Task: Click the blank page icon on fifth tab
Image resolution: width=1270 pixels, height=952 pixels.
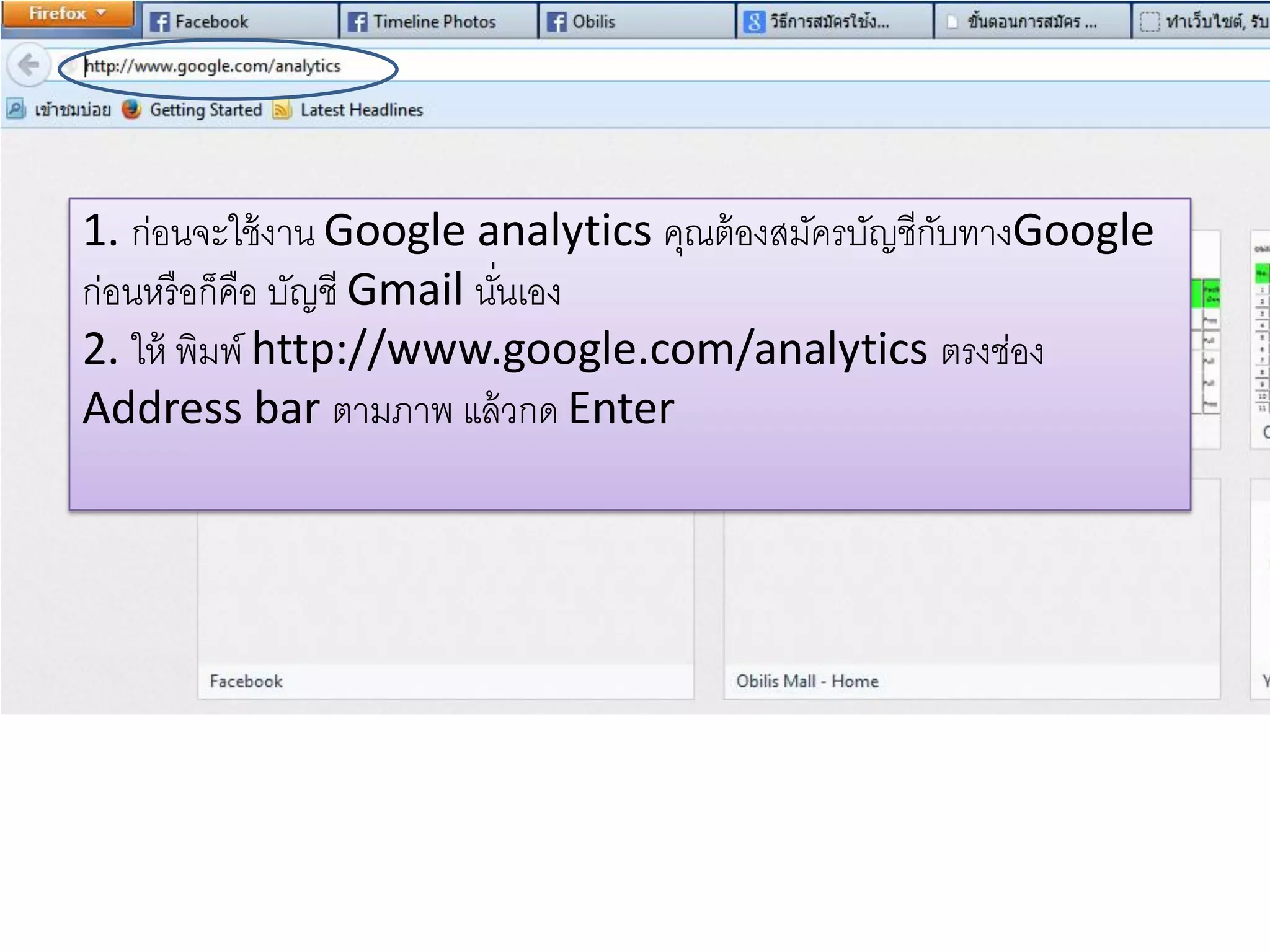Action: [x=952, y=22]
